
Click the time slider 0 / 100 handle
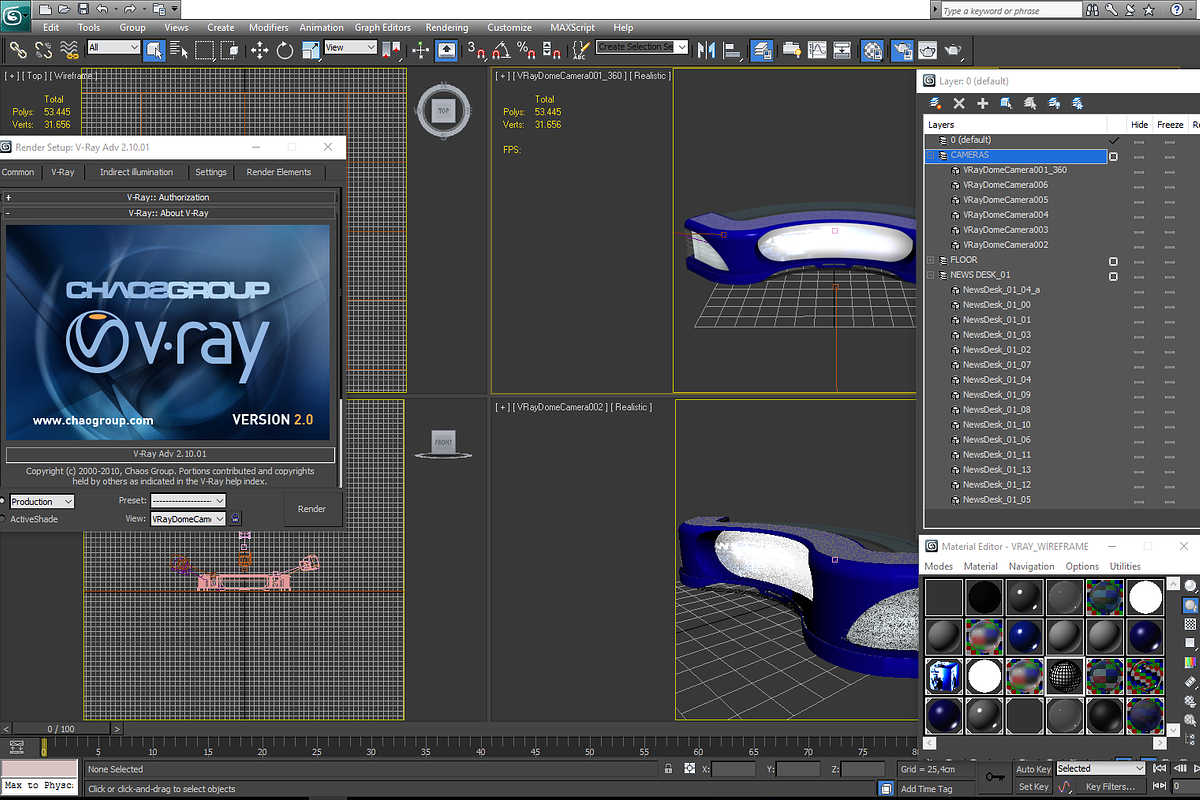pyautogui.click(x=60, y=729)
